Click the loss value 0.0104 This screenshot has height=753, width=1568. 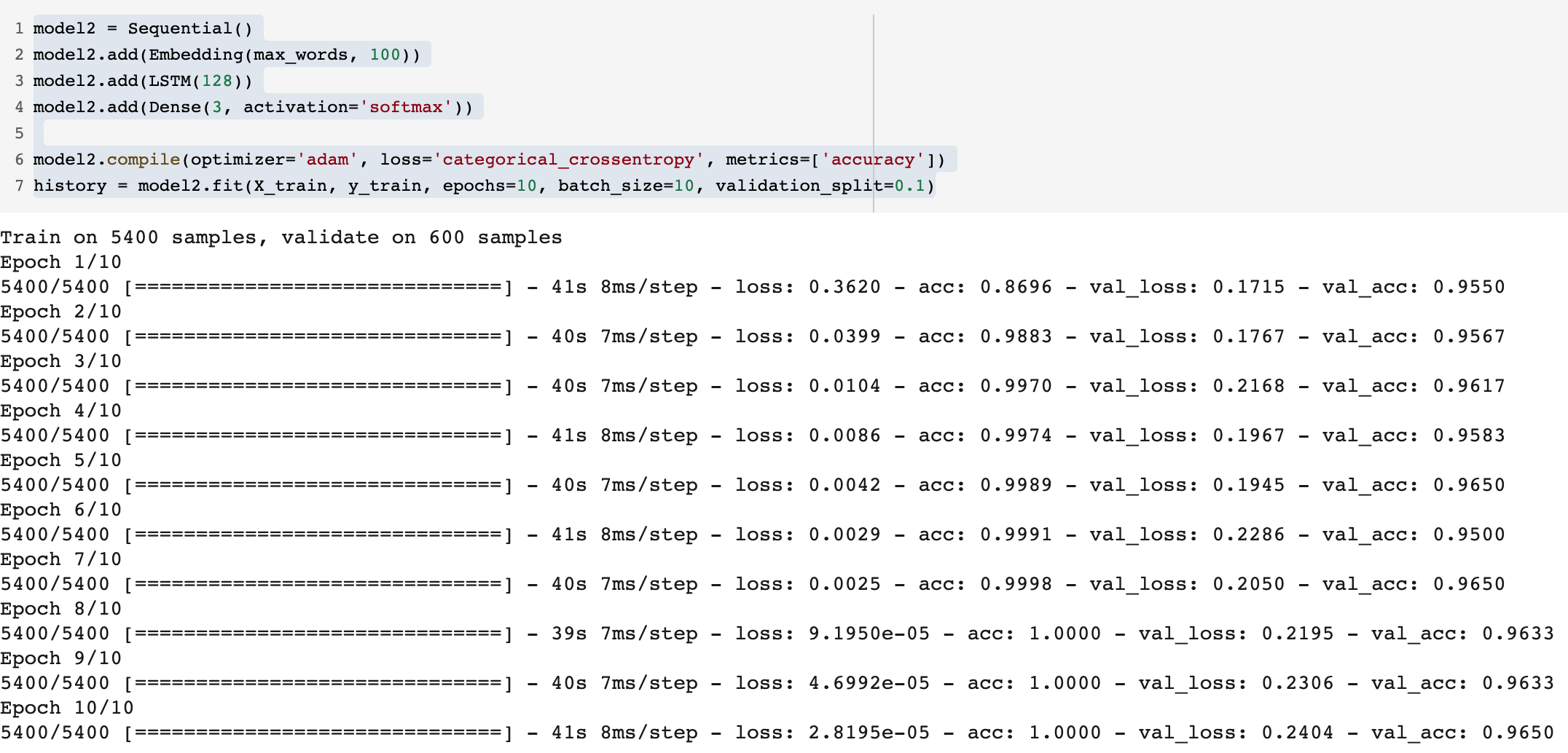(x=844, y=386)
